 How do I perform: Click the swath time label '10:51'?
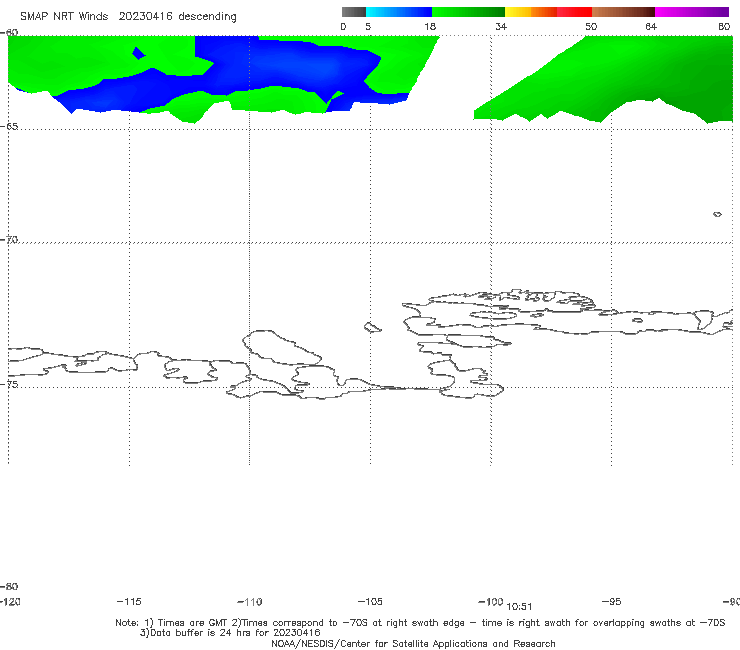pos(519,607)
